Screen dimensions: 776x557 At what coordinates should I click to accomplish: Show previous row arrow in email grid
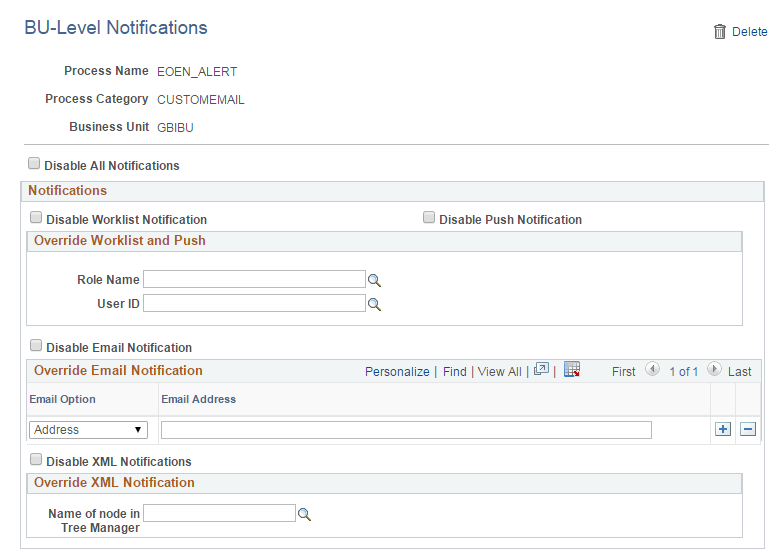[652, 369]
